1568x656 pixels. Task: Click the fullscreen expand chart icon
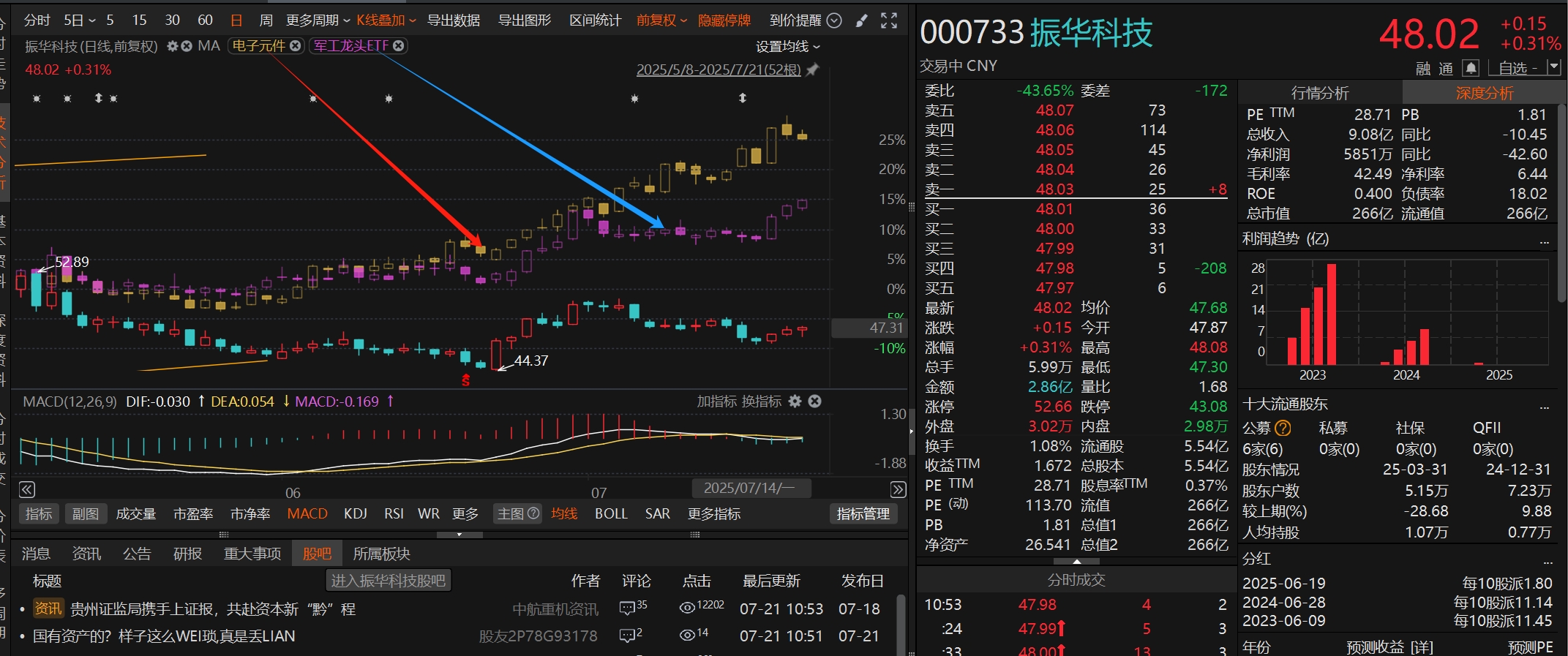click(x=889, y=20)
